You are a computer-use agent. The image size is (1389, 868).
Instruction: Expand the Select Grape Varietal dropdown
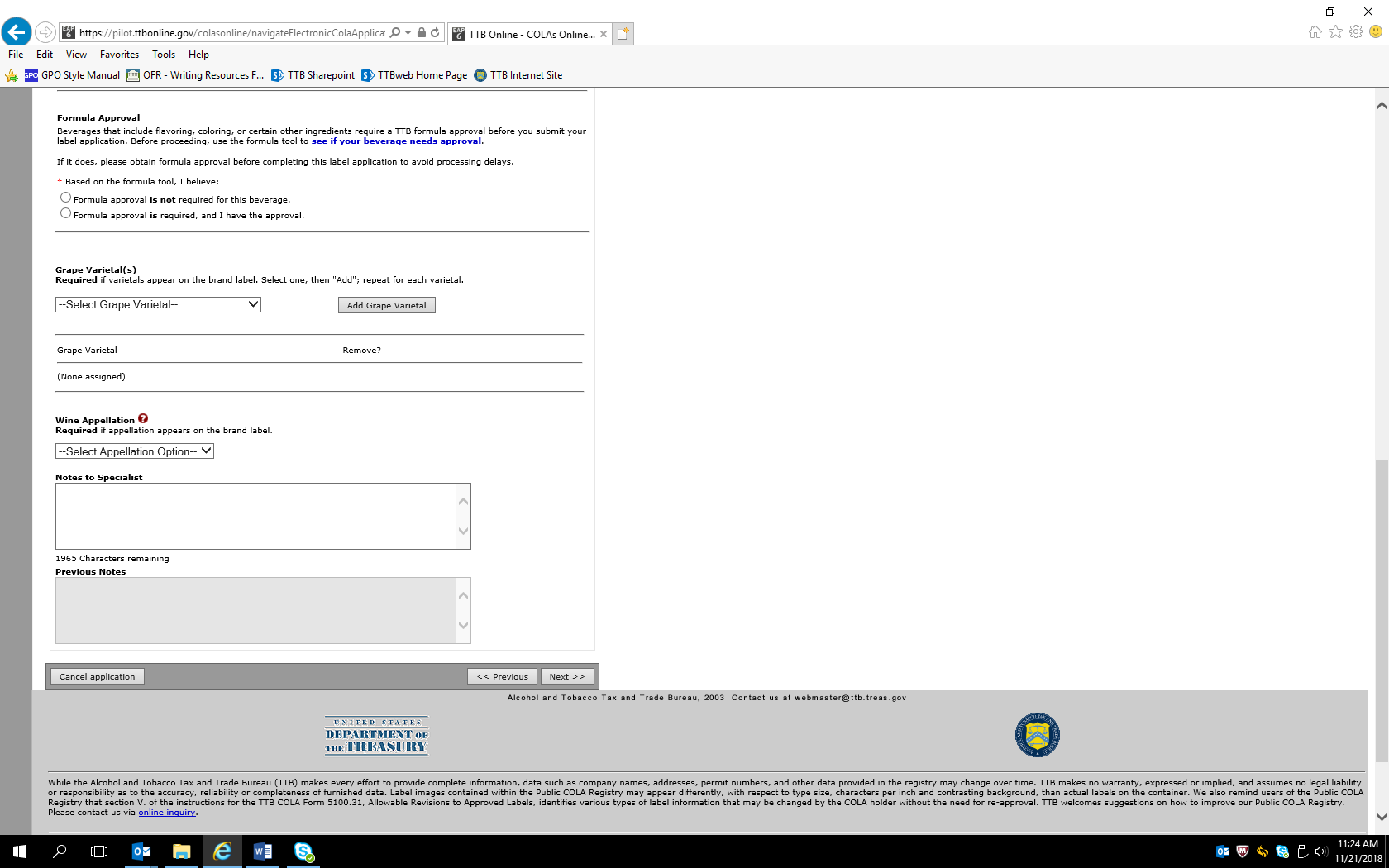158,304
